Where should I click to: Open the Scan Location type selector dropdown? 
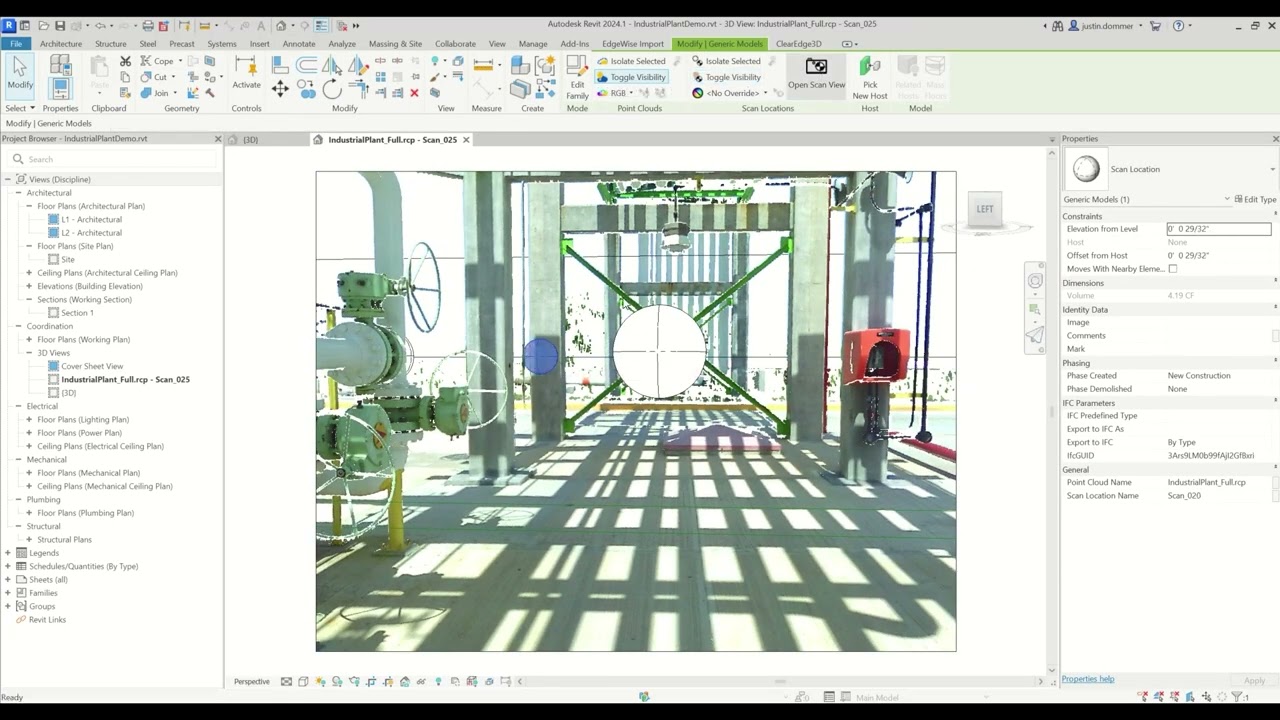[x=1273, y=169]
